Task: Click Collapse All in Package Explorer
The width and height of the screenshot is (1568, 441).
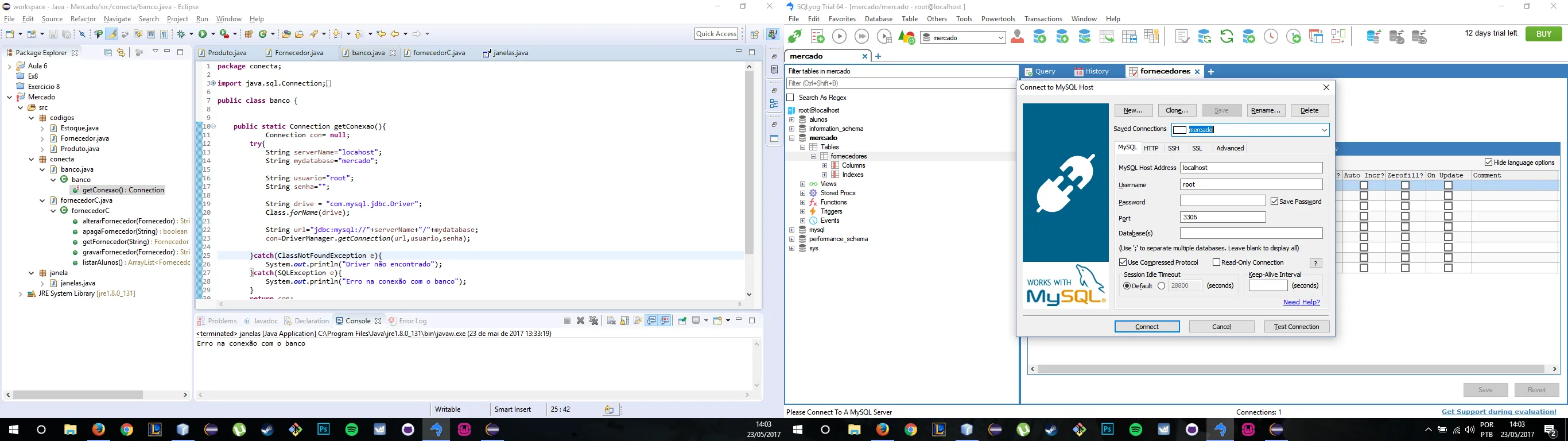Action: [108, 53]
